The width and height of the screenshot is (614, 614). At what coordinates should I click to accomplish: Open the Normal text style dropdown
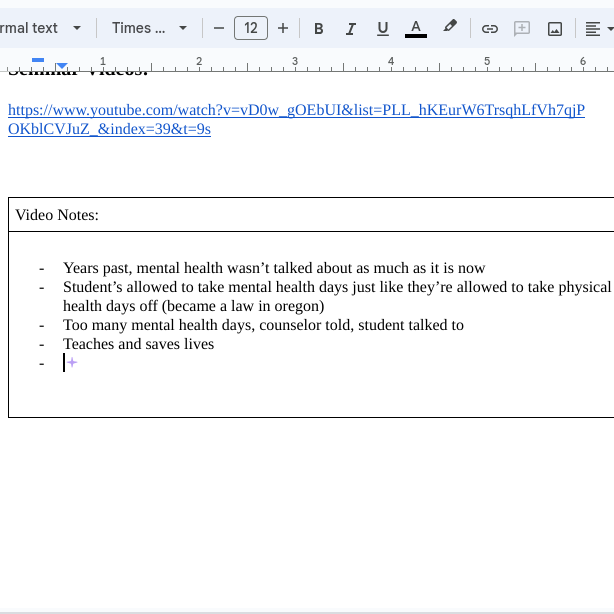pos(40,28)
